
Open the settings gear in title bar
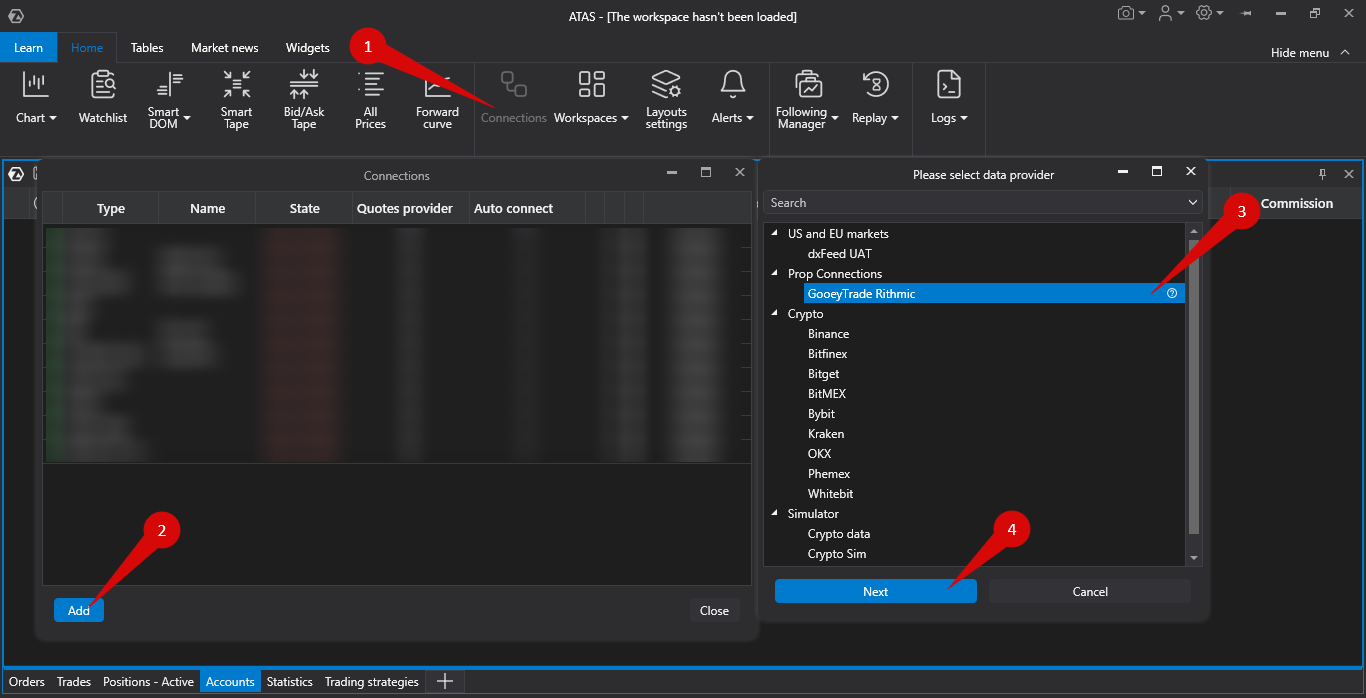1204,13
